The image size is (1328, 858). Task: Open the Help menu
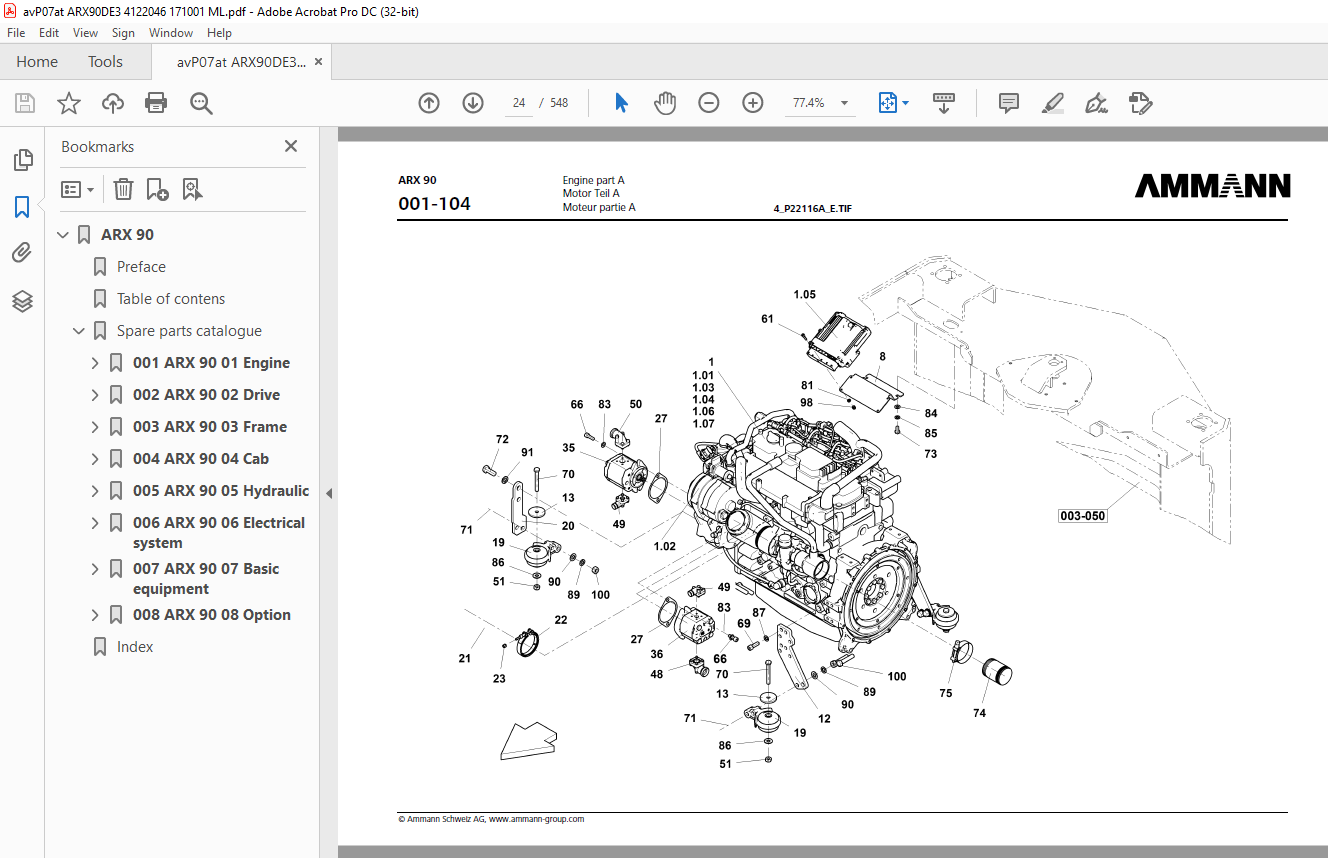219,33
